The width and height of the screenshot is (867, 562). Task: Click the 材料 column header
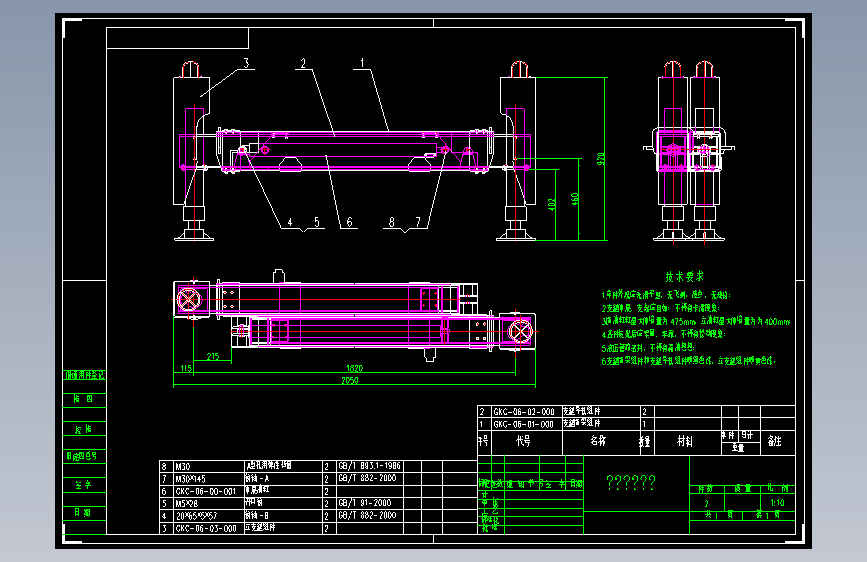(x=685, y=441)
